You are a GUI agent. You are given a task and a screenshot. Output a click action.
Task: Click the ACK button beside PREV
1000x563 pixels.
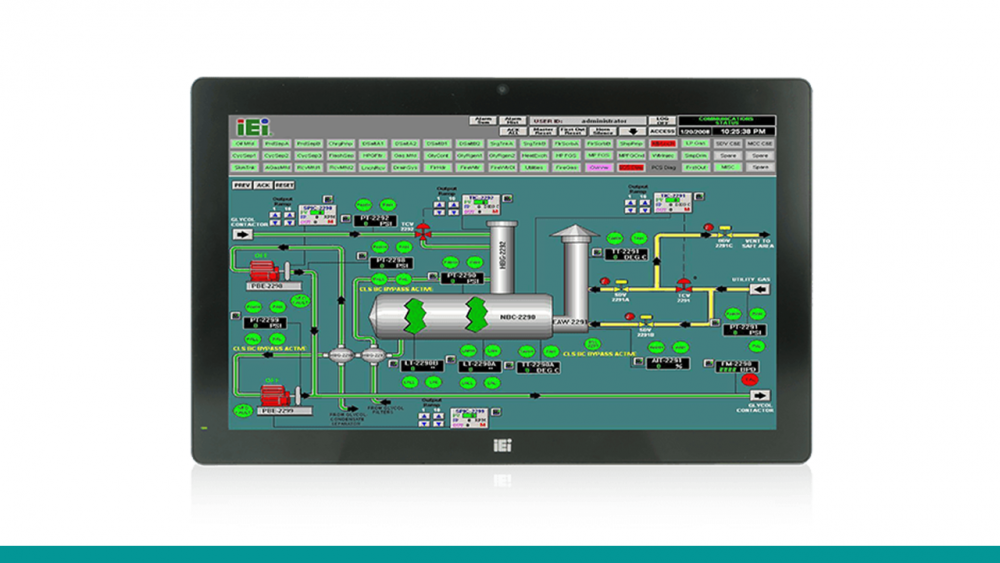tap(263, 185)
